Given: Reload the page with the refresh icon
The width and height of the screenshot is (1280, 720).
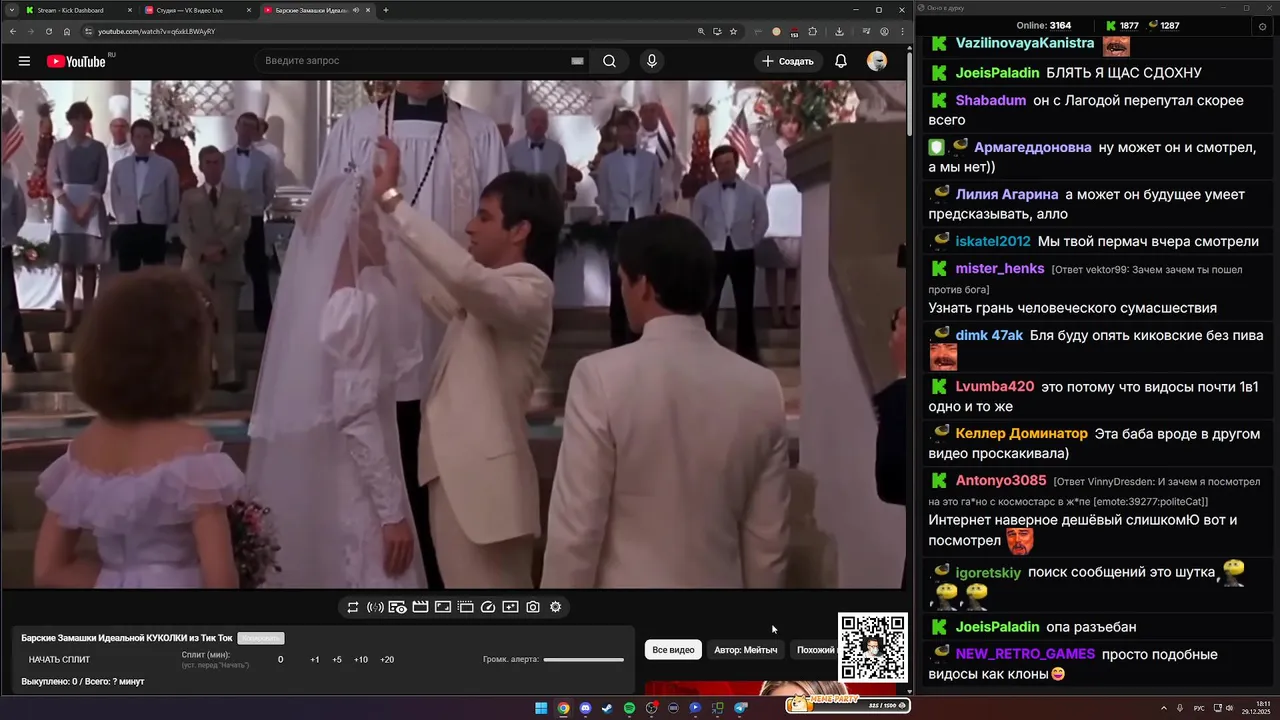Looking at the screenshot, I should click(x=49, y=31).
